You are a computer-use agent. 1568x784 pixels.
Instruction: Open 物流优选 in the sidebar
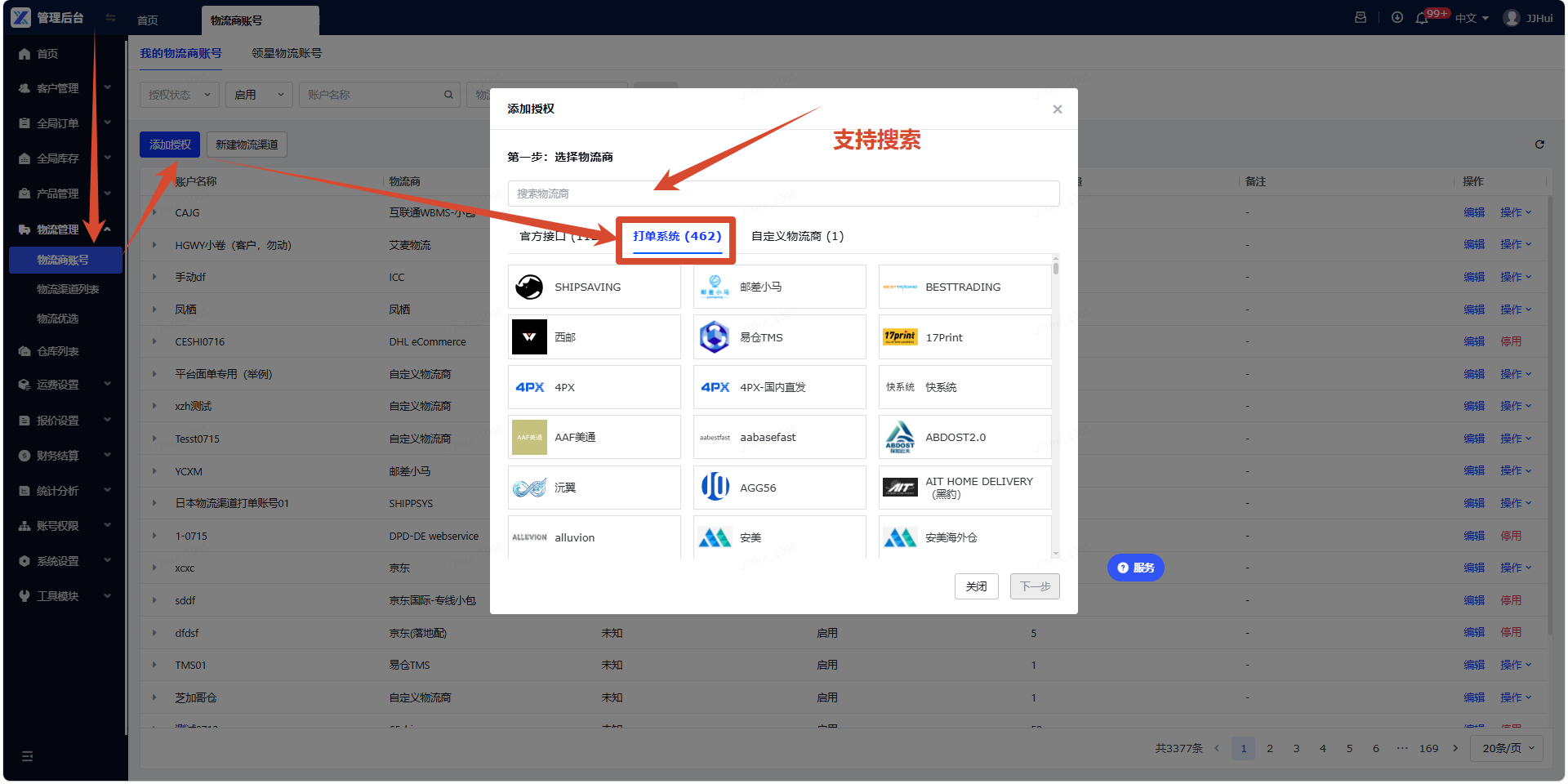coord(58,318)
